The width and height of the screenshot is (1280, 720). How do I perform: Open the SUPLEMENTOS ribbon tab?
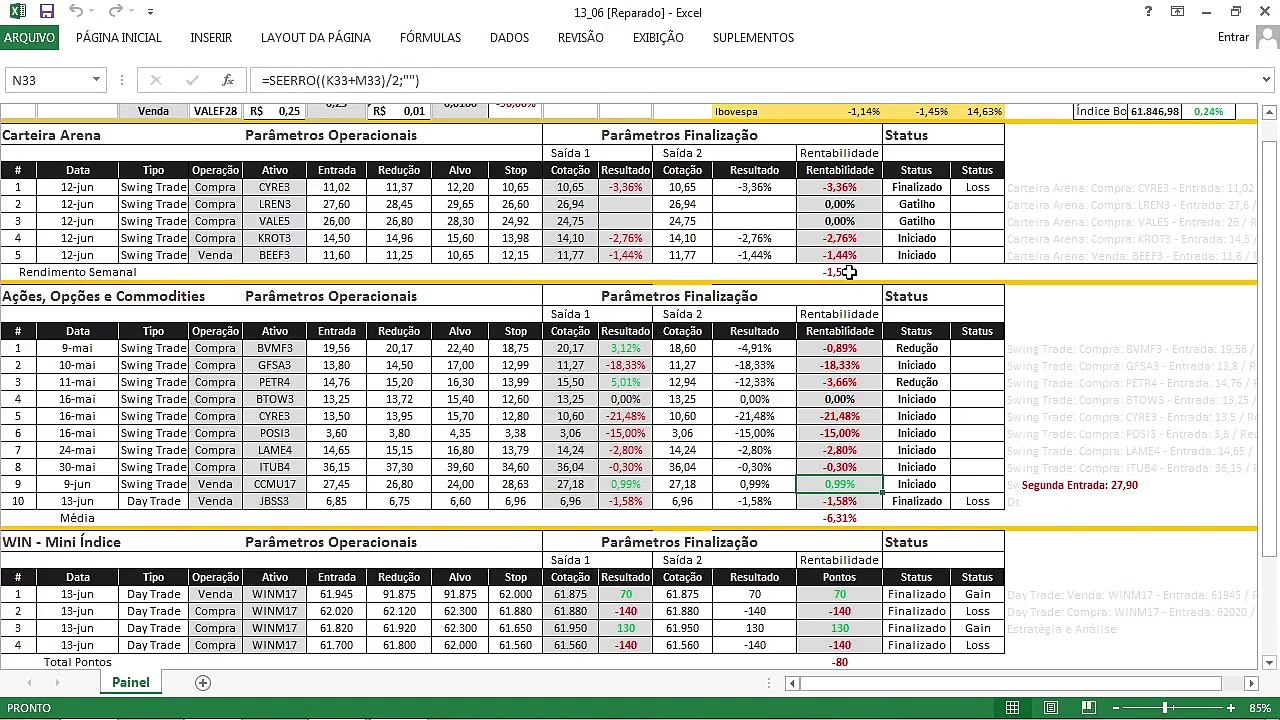tap(753, 37)
